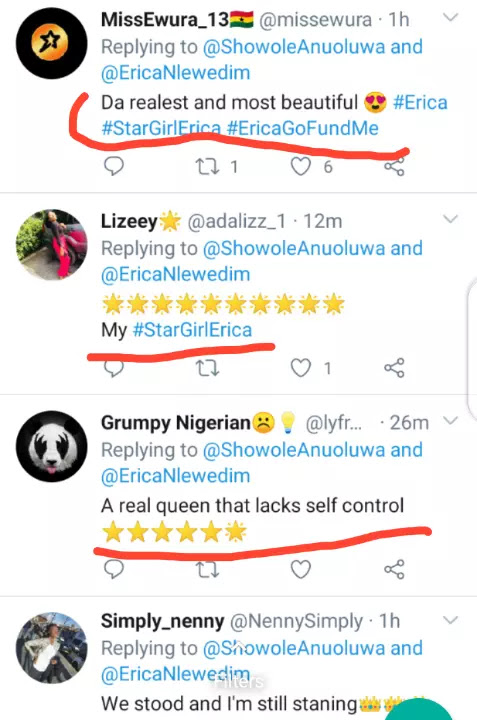This screenshot has width=477, height=720.
Task: Retweet Lizeey's StarGirlErica tweet
Action: tap(207, 368)
